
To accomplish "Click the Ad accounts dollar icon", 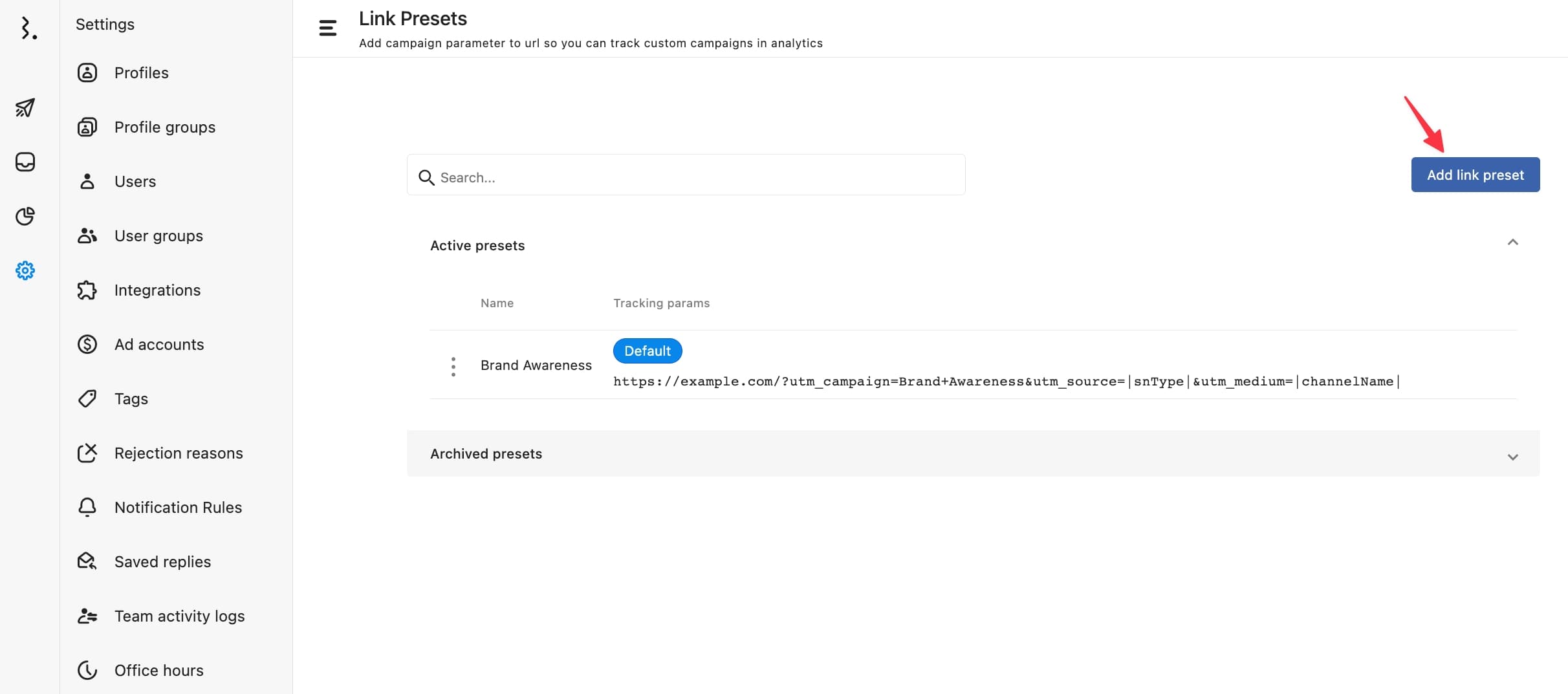I will click(87, 344).
